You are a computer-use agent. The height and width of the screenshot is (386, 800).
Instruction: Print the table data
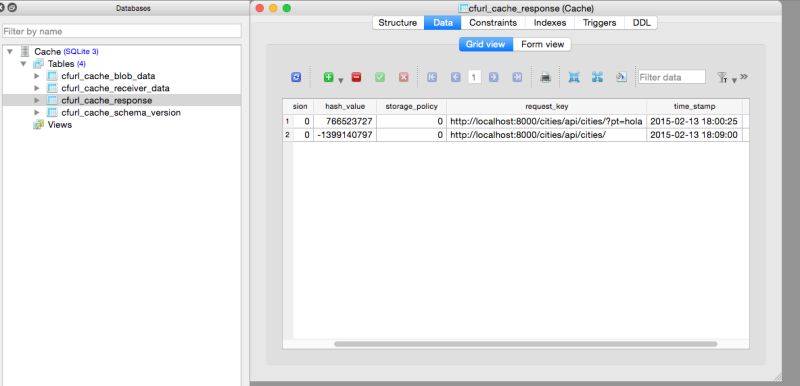pos(545,78)
